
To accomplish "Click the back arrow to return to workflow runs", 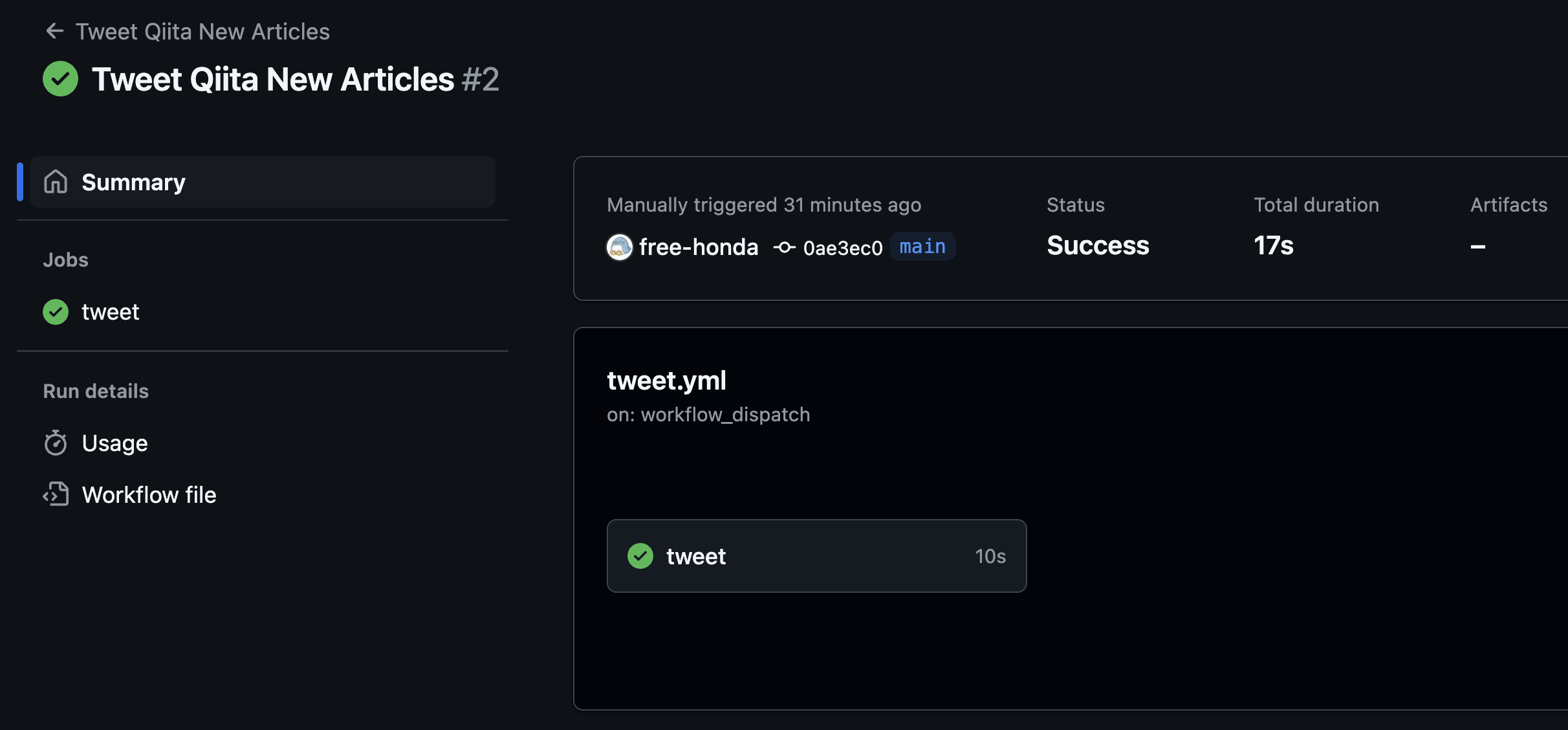I will (55, 30).
